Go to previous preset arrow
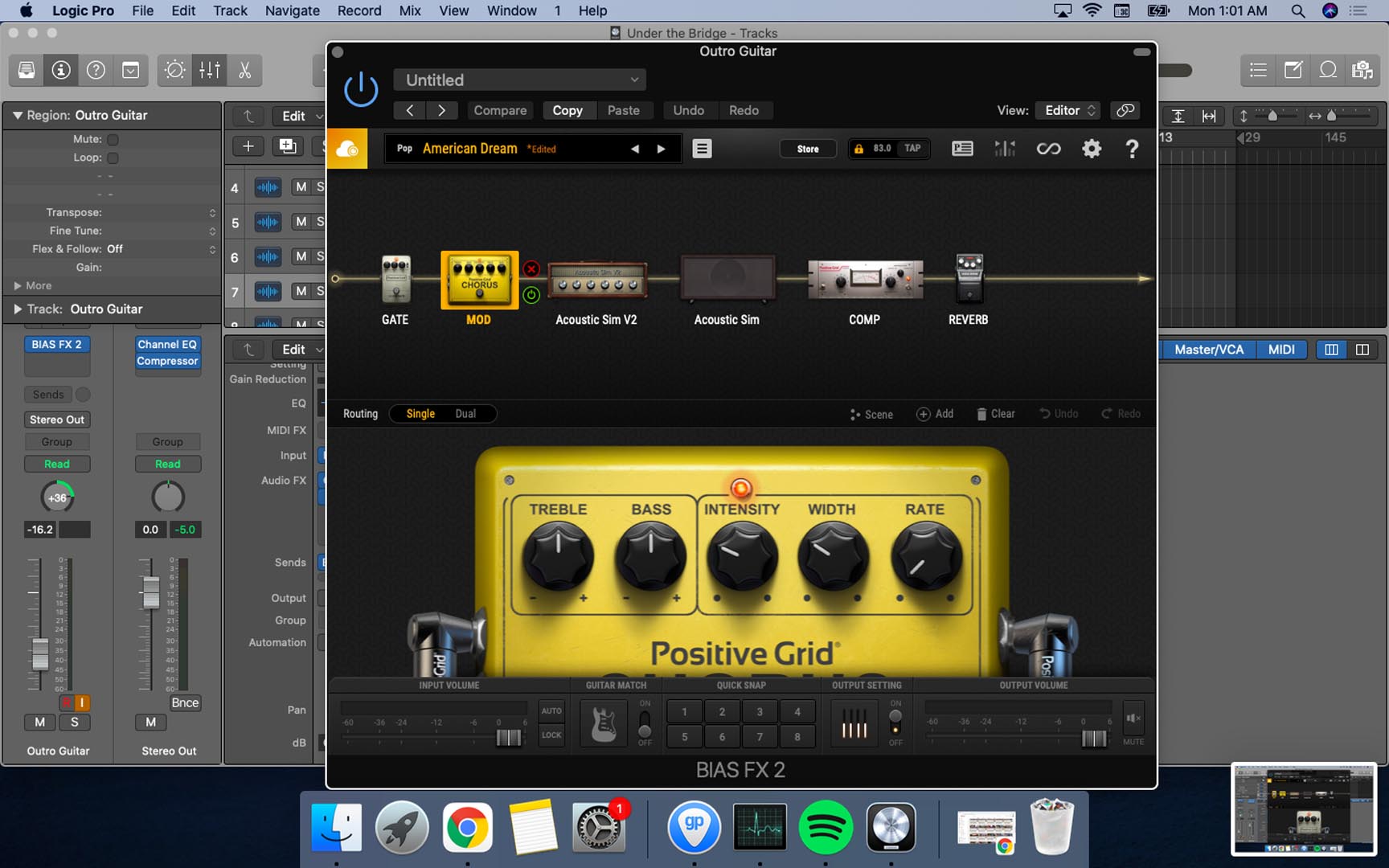 coord(635,149)
